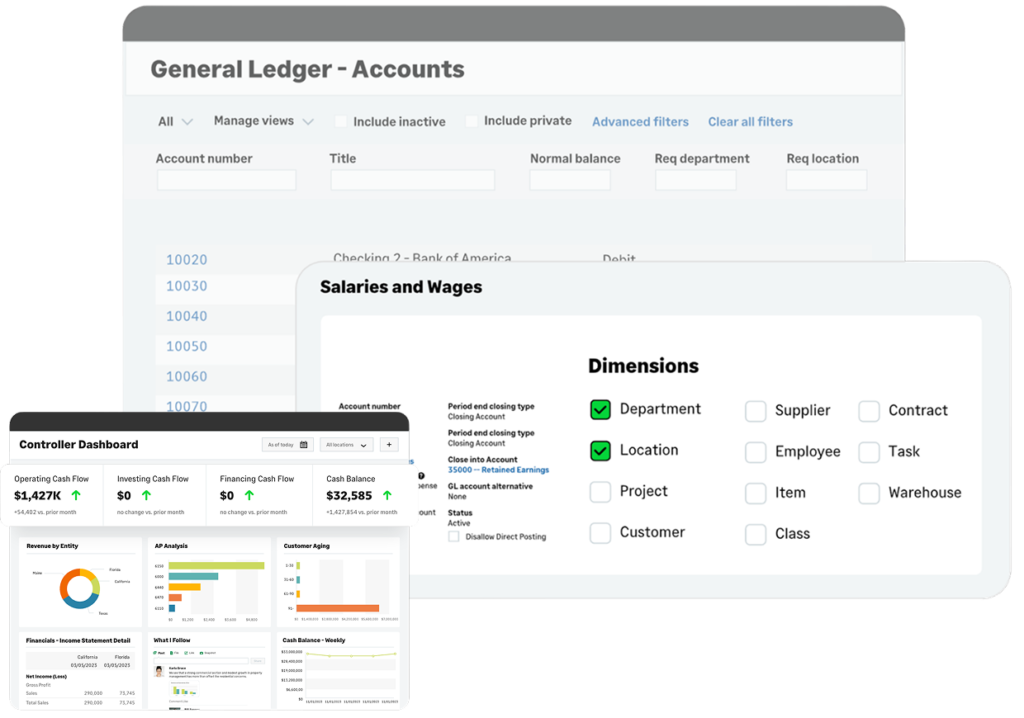Click green up arrow next to $1,427K
The image size is (1024, 718).
coord(76,495)
